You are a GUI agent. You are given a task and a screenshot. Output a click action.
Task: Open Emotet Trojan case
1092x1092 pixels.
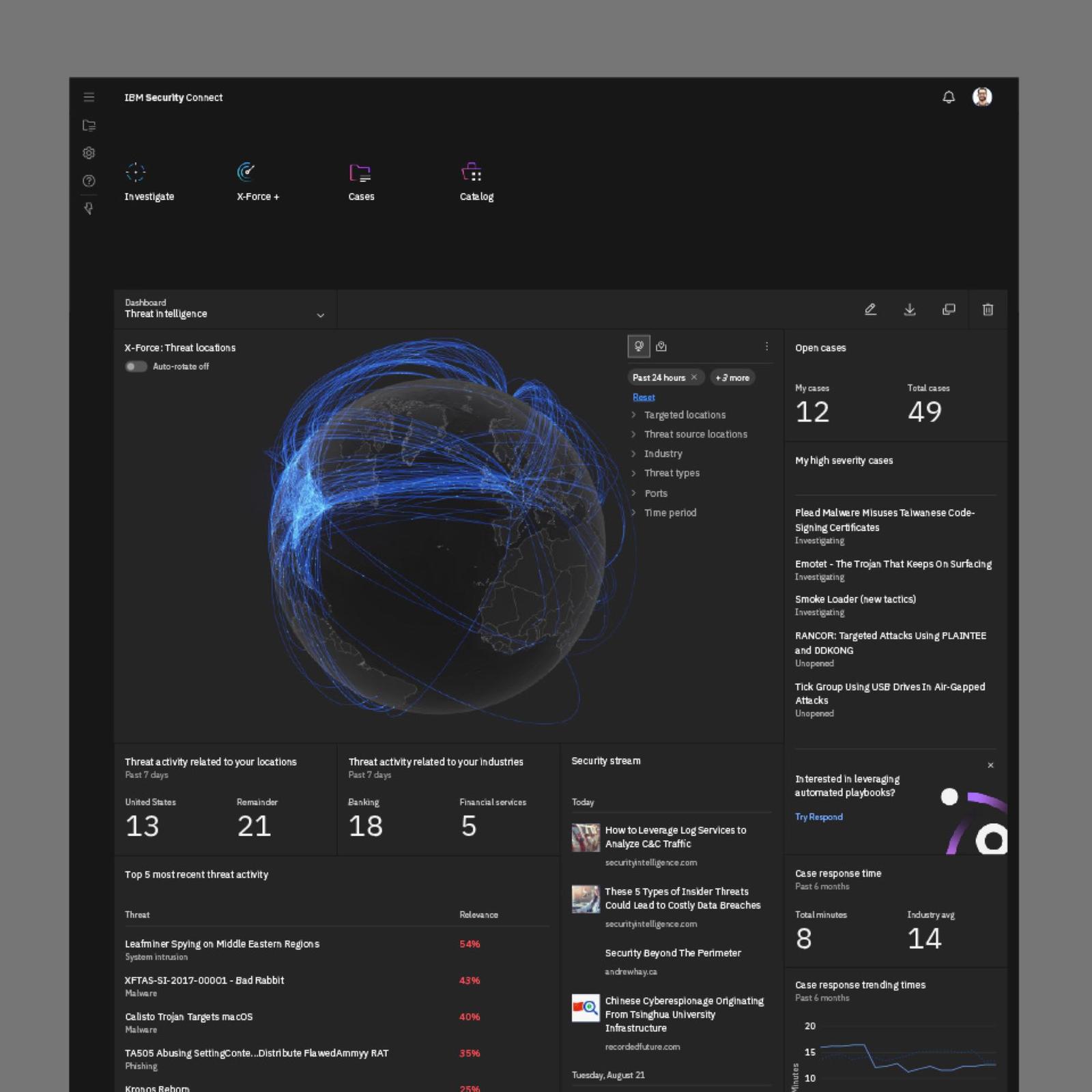click(x=893, y=564)
